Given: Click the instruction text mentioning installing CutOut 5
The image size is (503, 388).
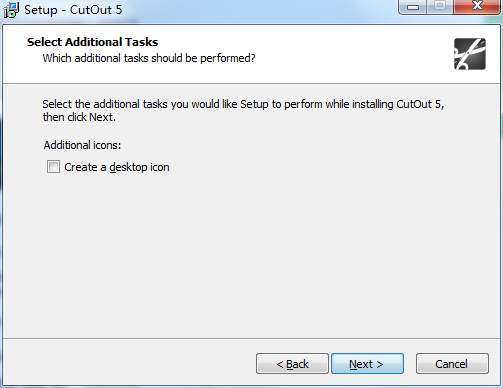Looking at the screenshot, I should click(x=243, y=104).
